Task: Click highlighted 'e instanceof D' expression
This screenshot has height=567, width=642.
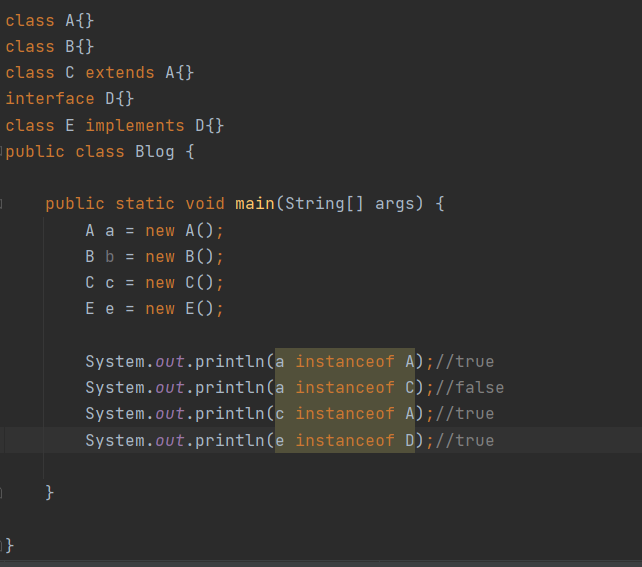Action: pos(345,440)
